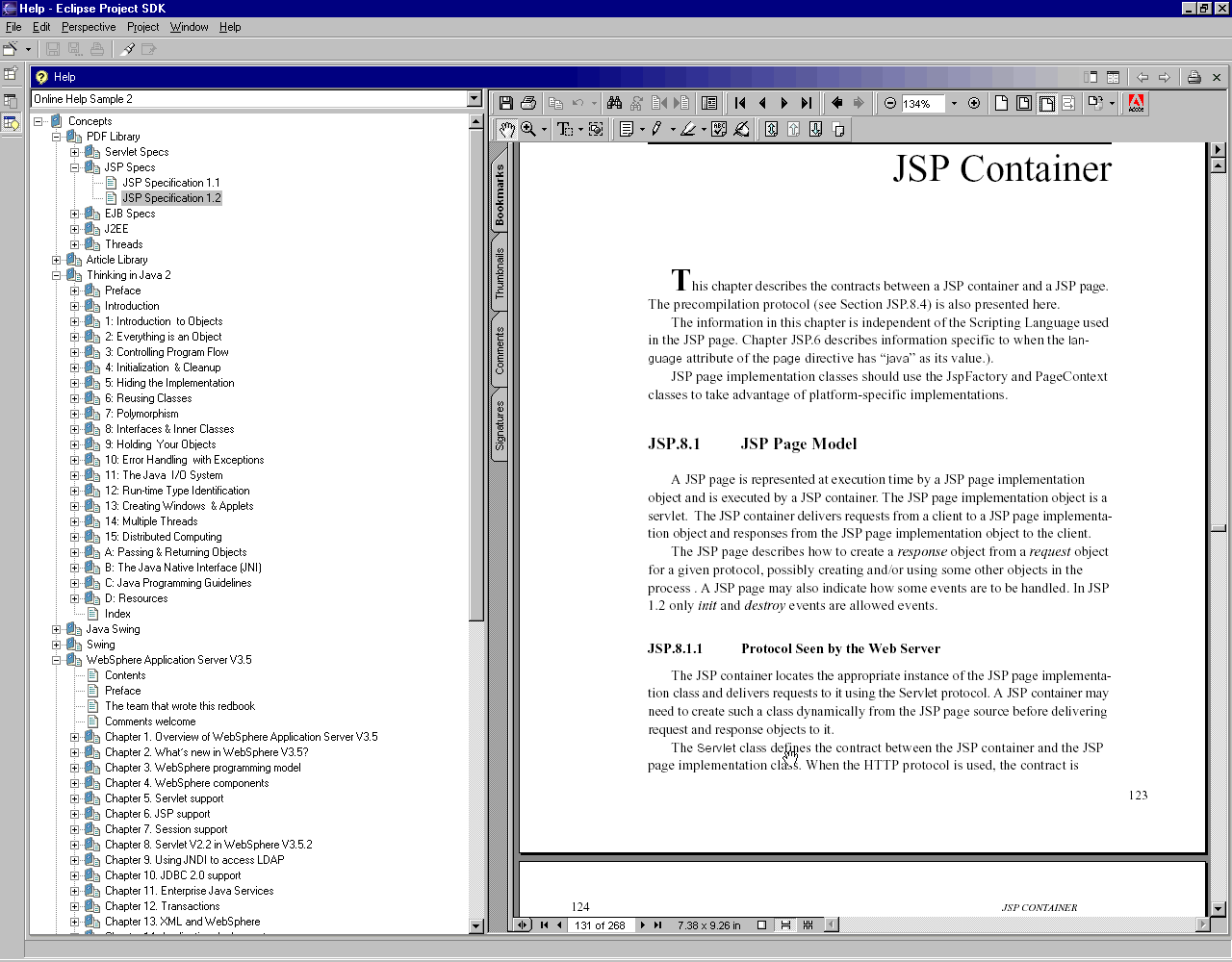Expand the EJB Specs node
Image resolution: width=1232 pixels, height=962 pixels.
(x=75, y=214)
